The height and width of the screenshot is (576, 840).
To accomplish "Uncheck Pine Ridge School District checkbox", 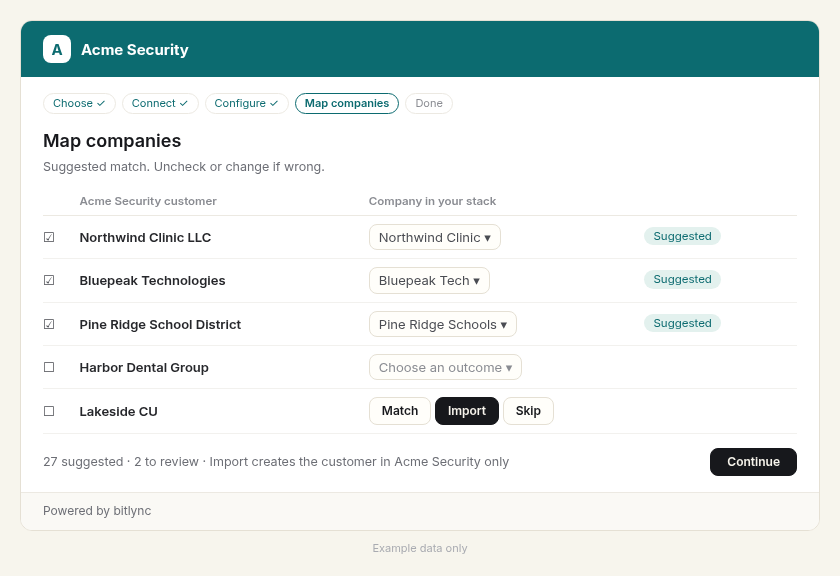I will click(x=49, y=324).
